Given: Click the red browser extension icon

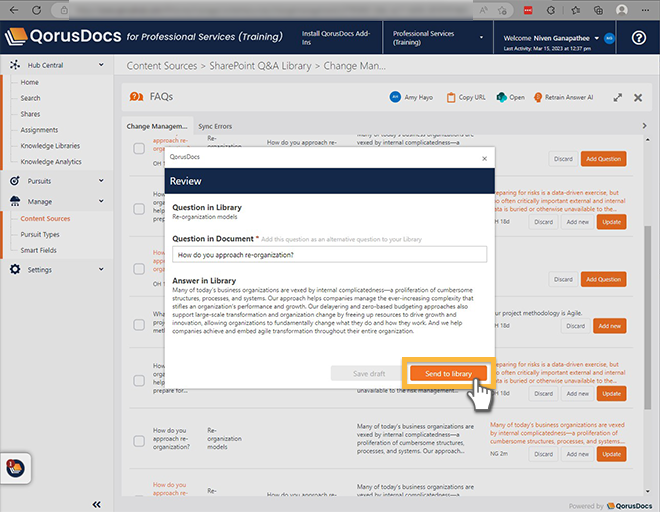Looking at the screenshot, I should 528,10.
